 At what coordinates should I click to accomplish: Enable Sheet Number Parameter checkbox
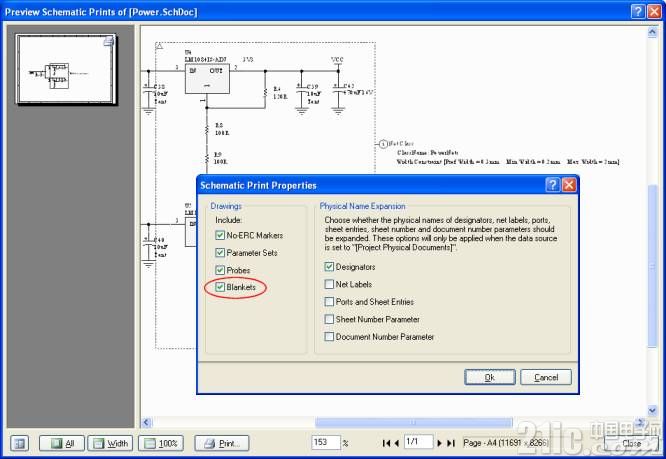[x=329, y=319]
